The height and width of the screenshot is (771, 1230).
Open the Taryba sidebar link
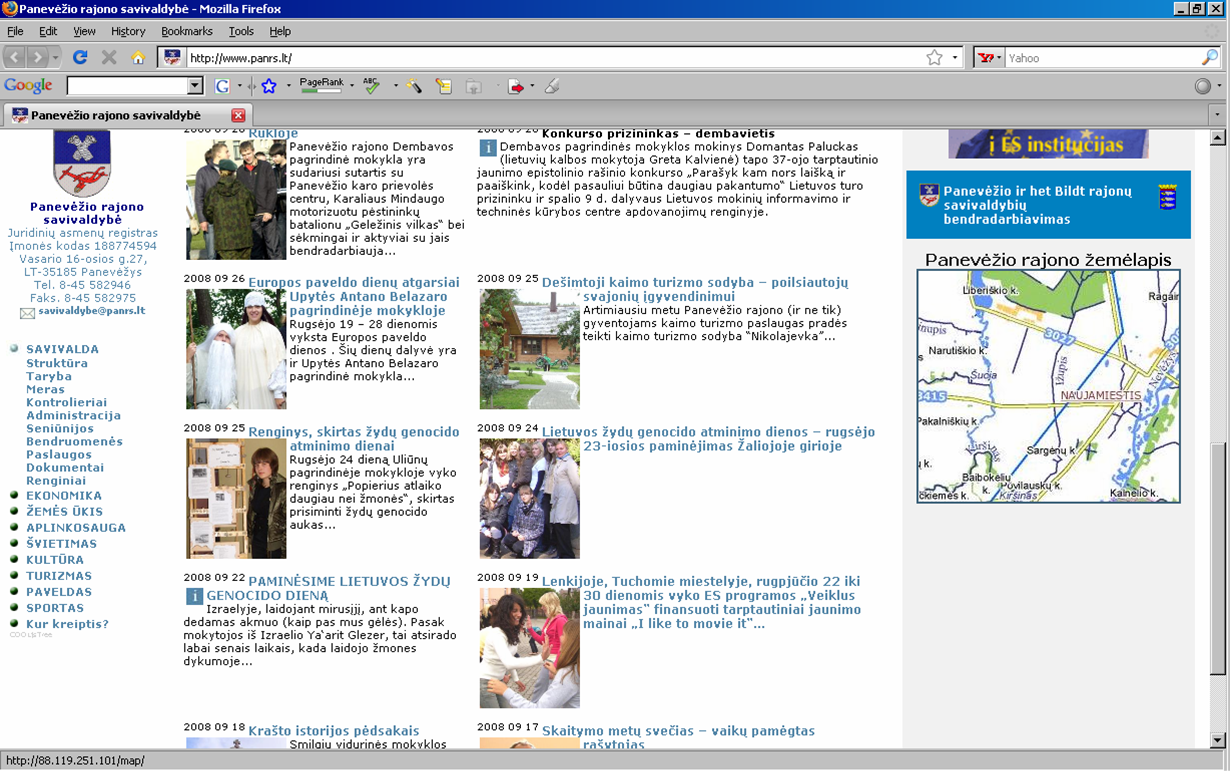(49, 376)
